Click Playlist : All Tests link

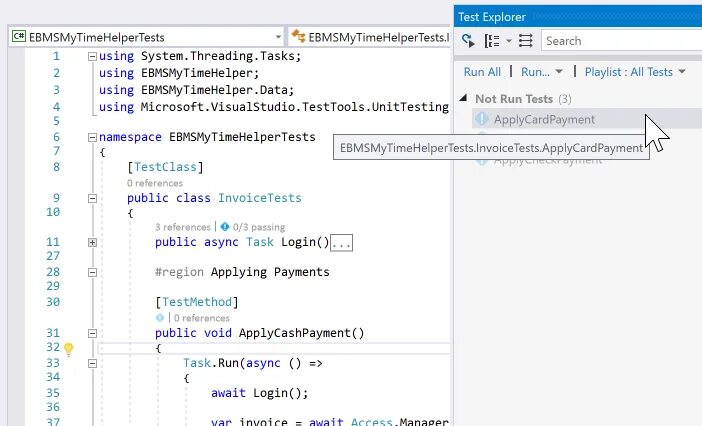[x=629, y=72]
